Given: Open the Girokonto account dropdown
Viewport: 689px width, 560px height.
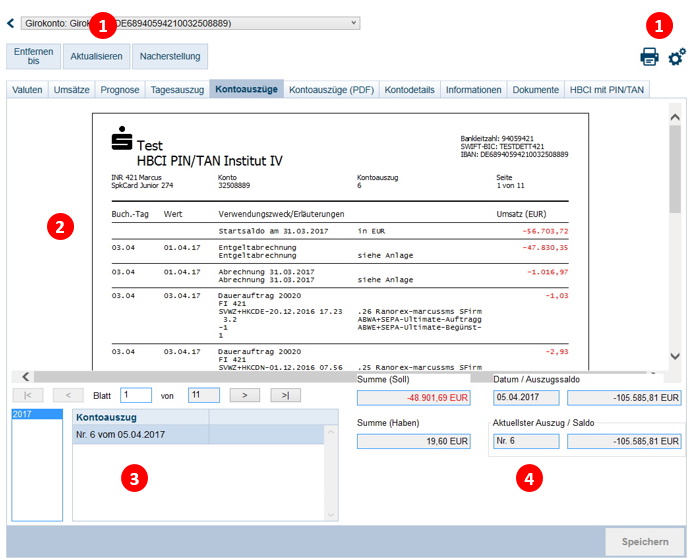Looking at the screenshot, I should (190, 23).
